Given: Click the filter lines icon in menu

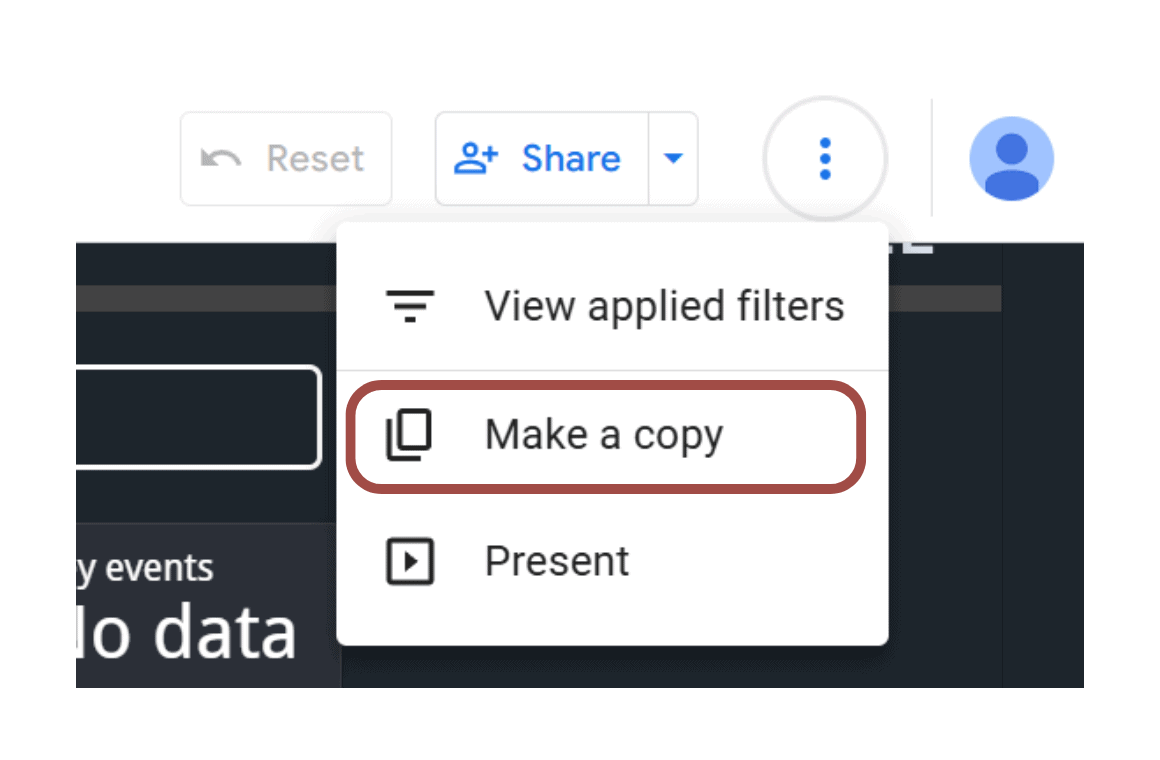Looking at the screenshot, I should click(x=410, y=306).
